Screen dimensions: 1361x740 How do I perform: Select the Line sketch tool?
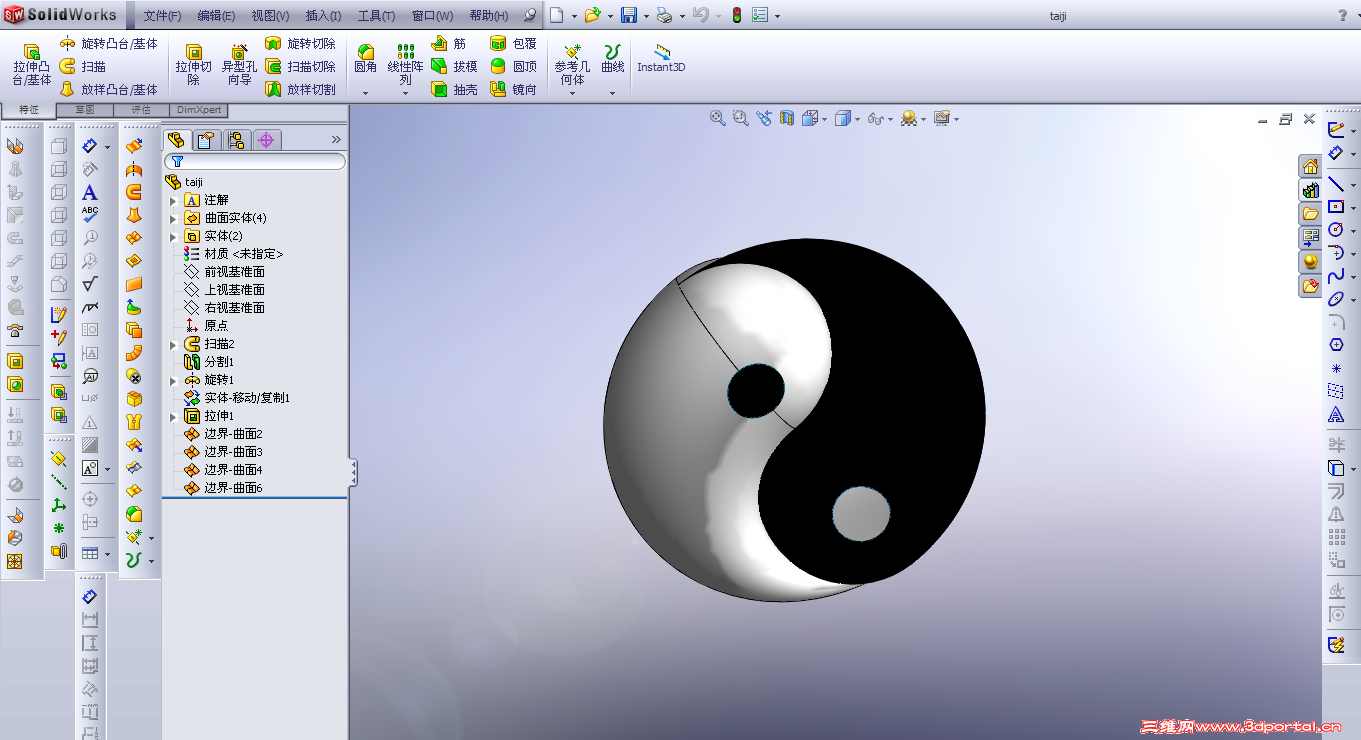pos(1336,184)
